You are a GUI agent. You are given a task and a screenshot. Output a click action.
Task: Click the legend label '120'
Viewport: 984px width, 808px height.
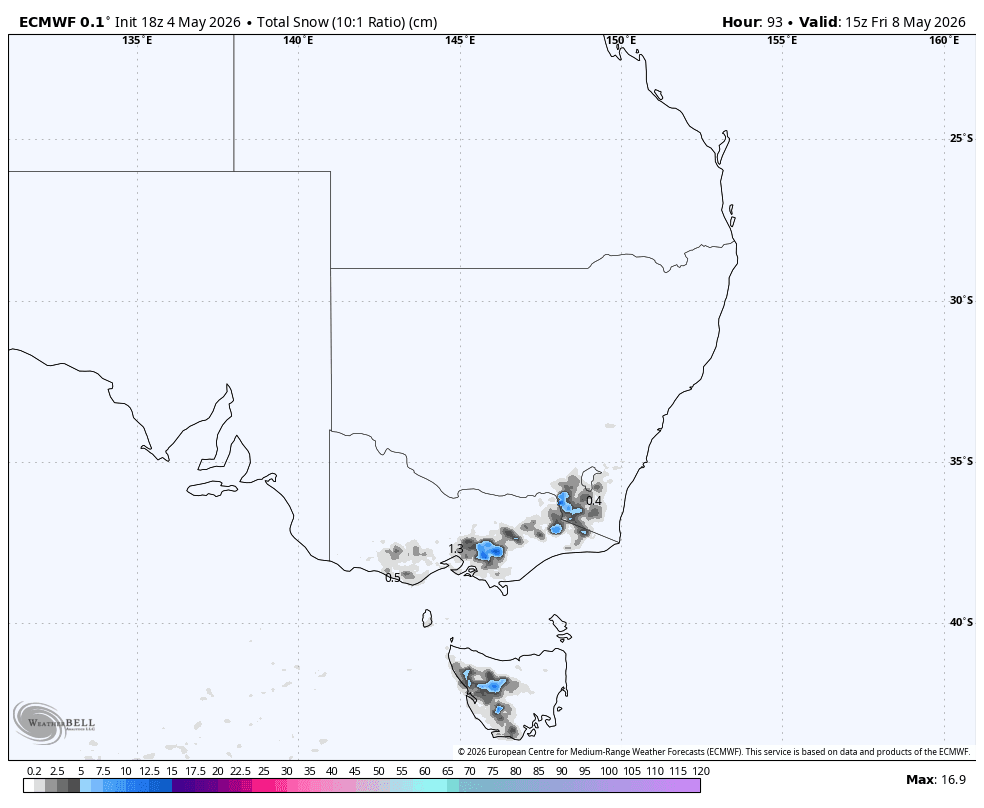tap(701, 771)
